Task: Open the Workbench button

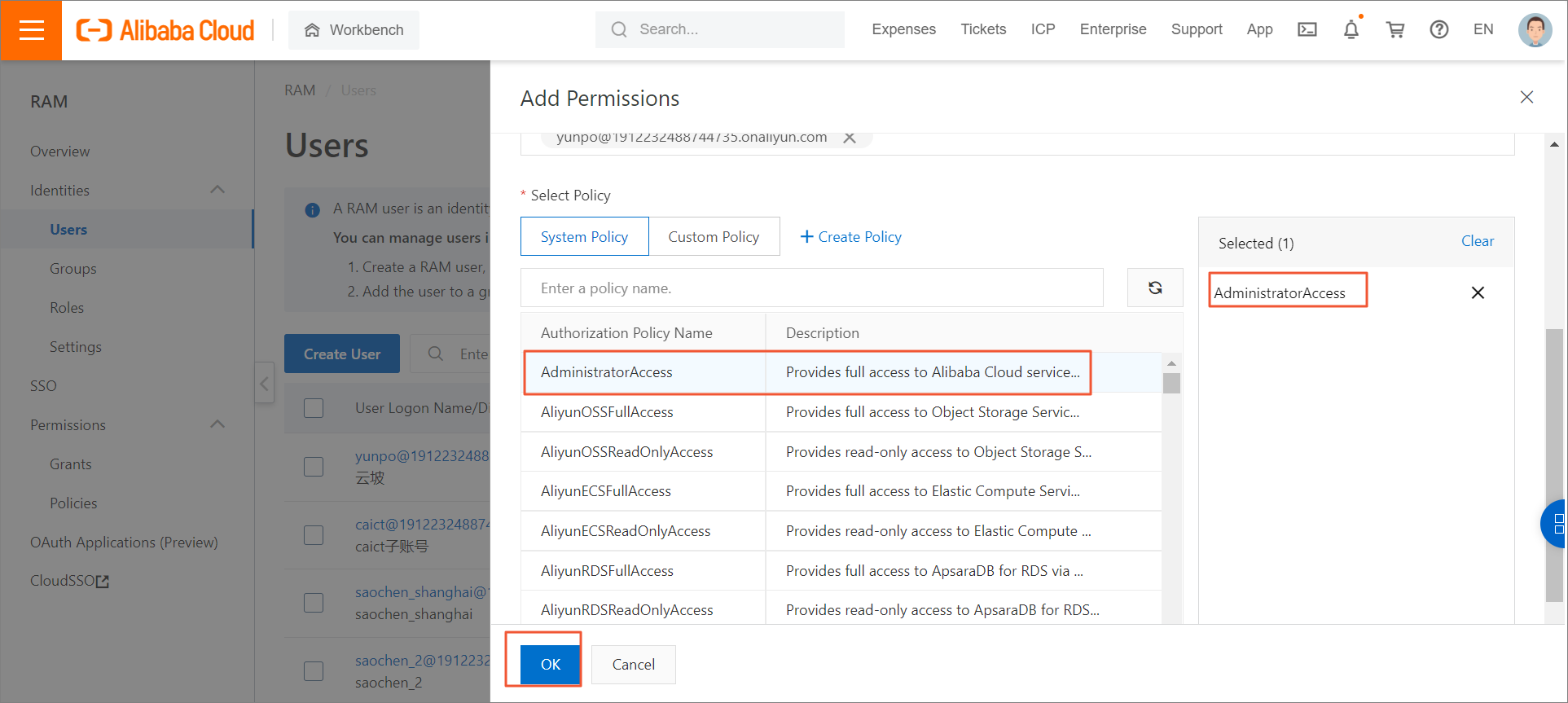Action: 354,30
